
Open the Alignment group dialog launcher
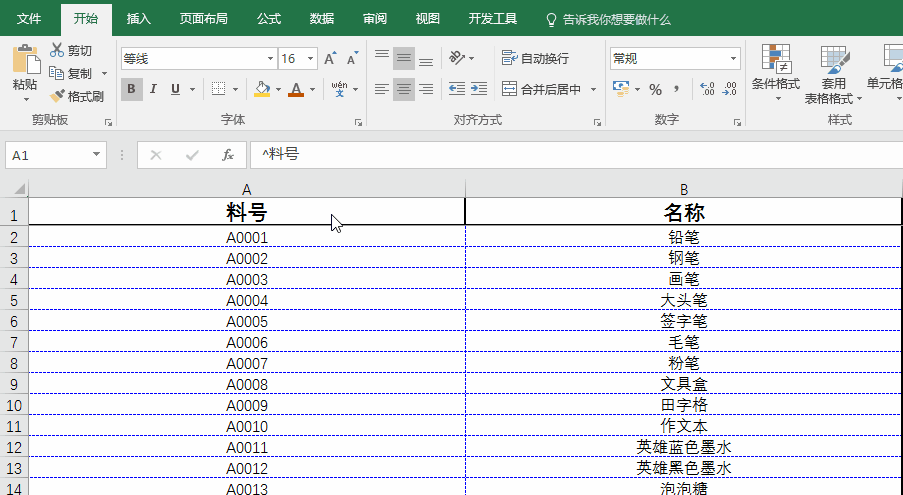point(597,123)
